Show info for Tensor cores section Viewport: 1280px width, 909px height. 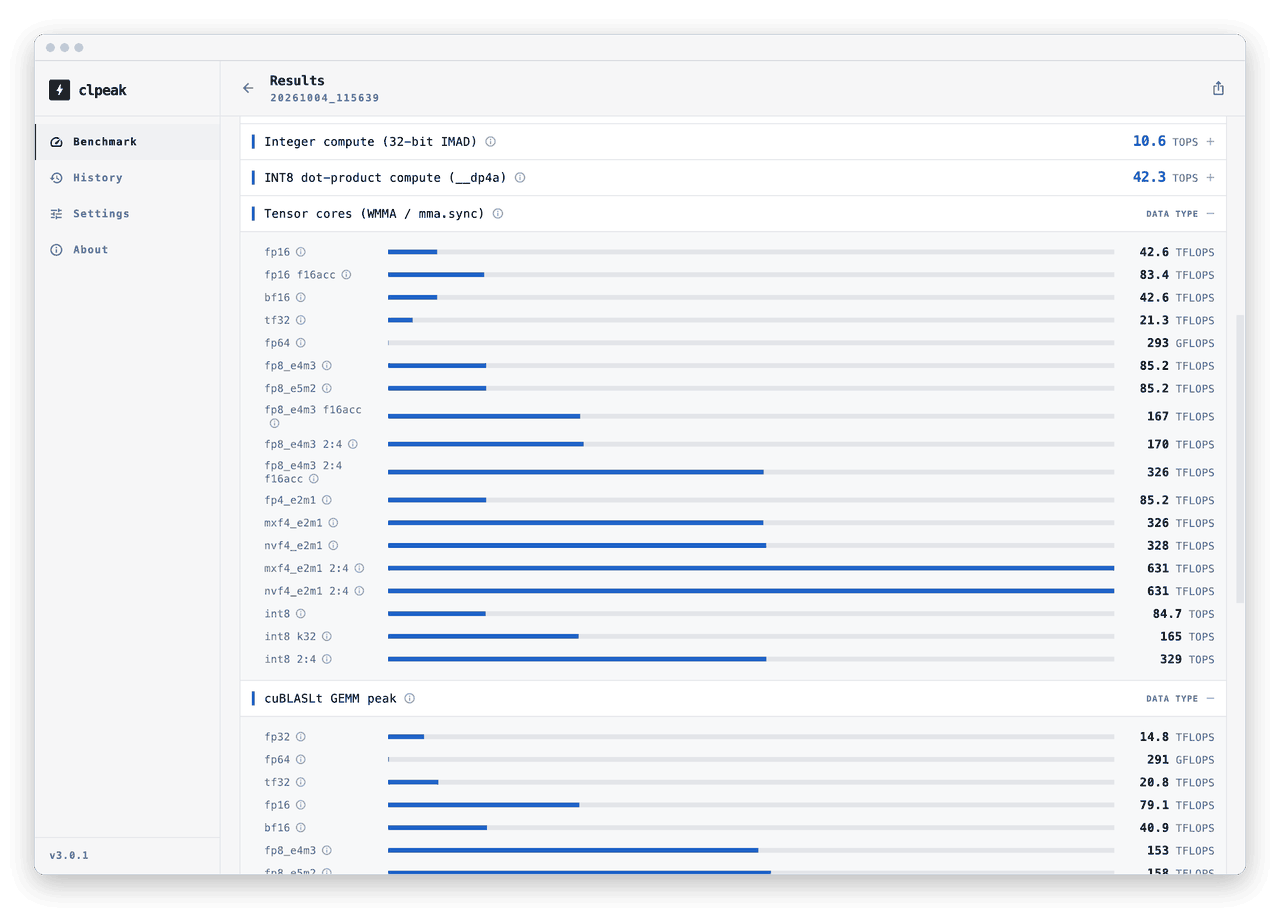tap(498, 214)
